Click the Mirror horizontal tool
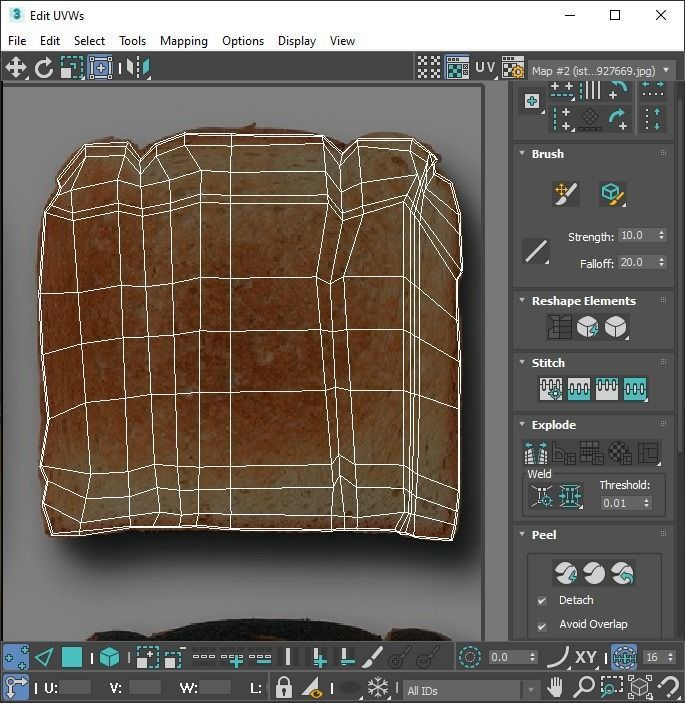 (x=138, y=68)
